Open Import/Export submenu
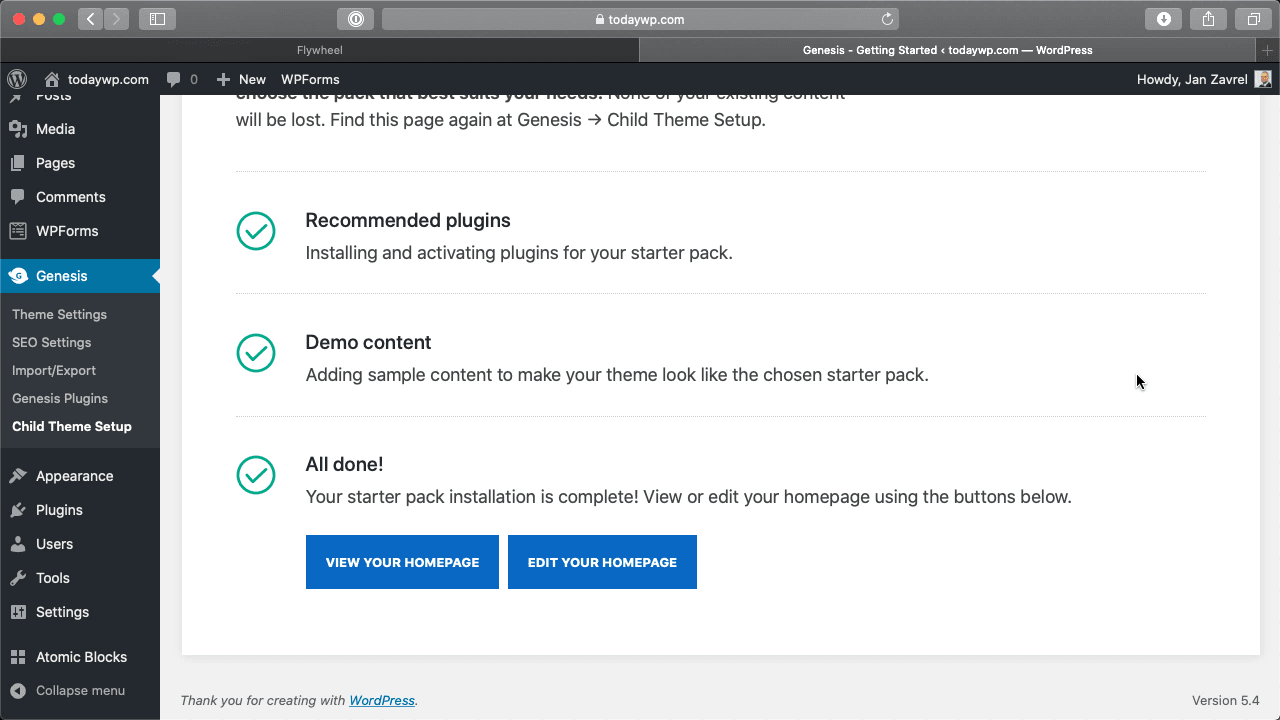The height and width of the screenshot is (720, 1280). (54, 370)
